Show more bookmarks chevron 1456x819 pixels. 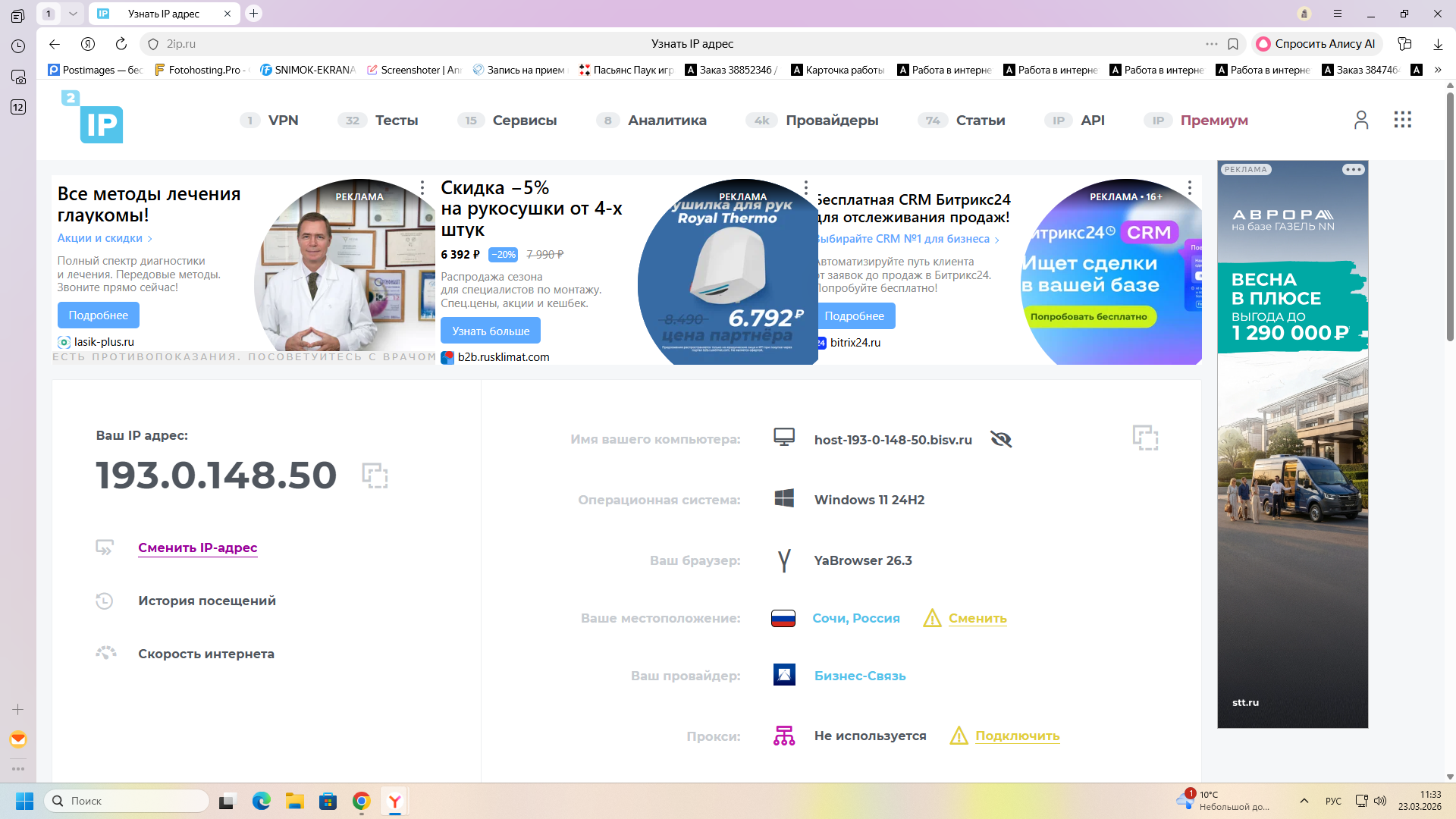1438,70
